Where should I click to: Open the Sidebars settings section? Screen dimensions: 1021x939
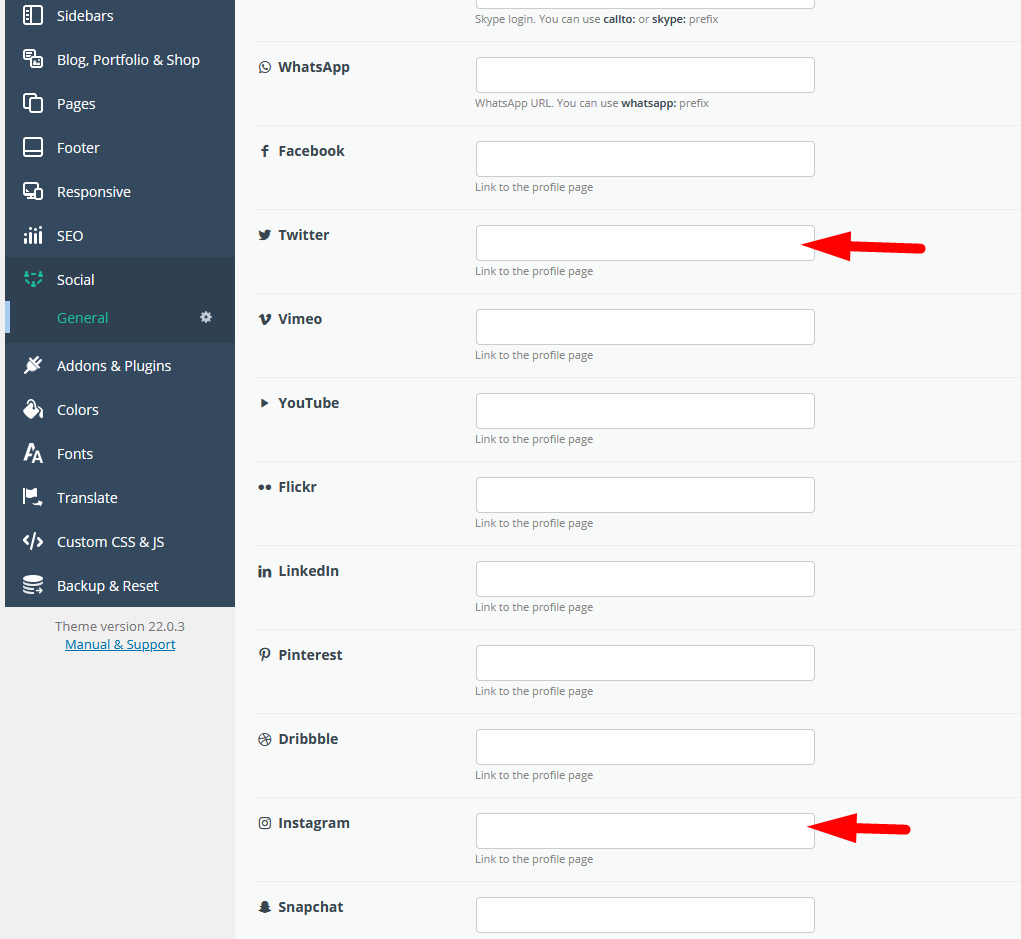[x=120, y=16]
